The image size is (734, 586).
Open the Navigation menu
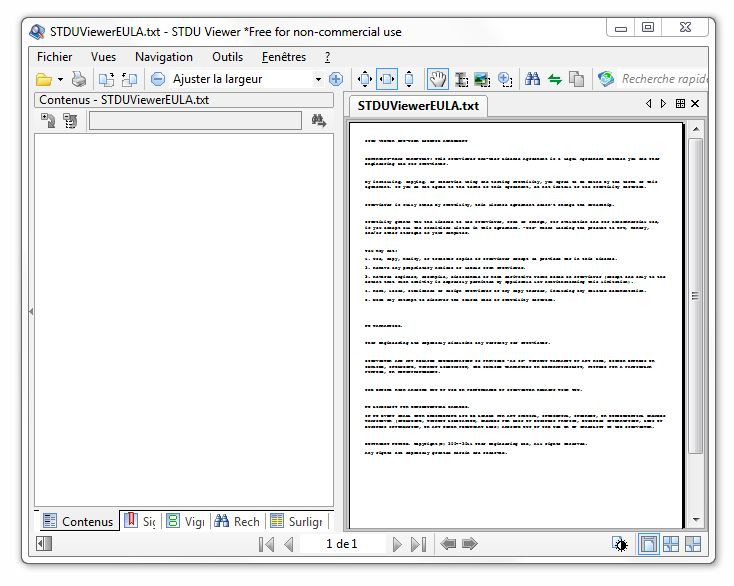click(x=164, y=57)
